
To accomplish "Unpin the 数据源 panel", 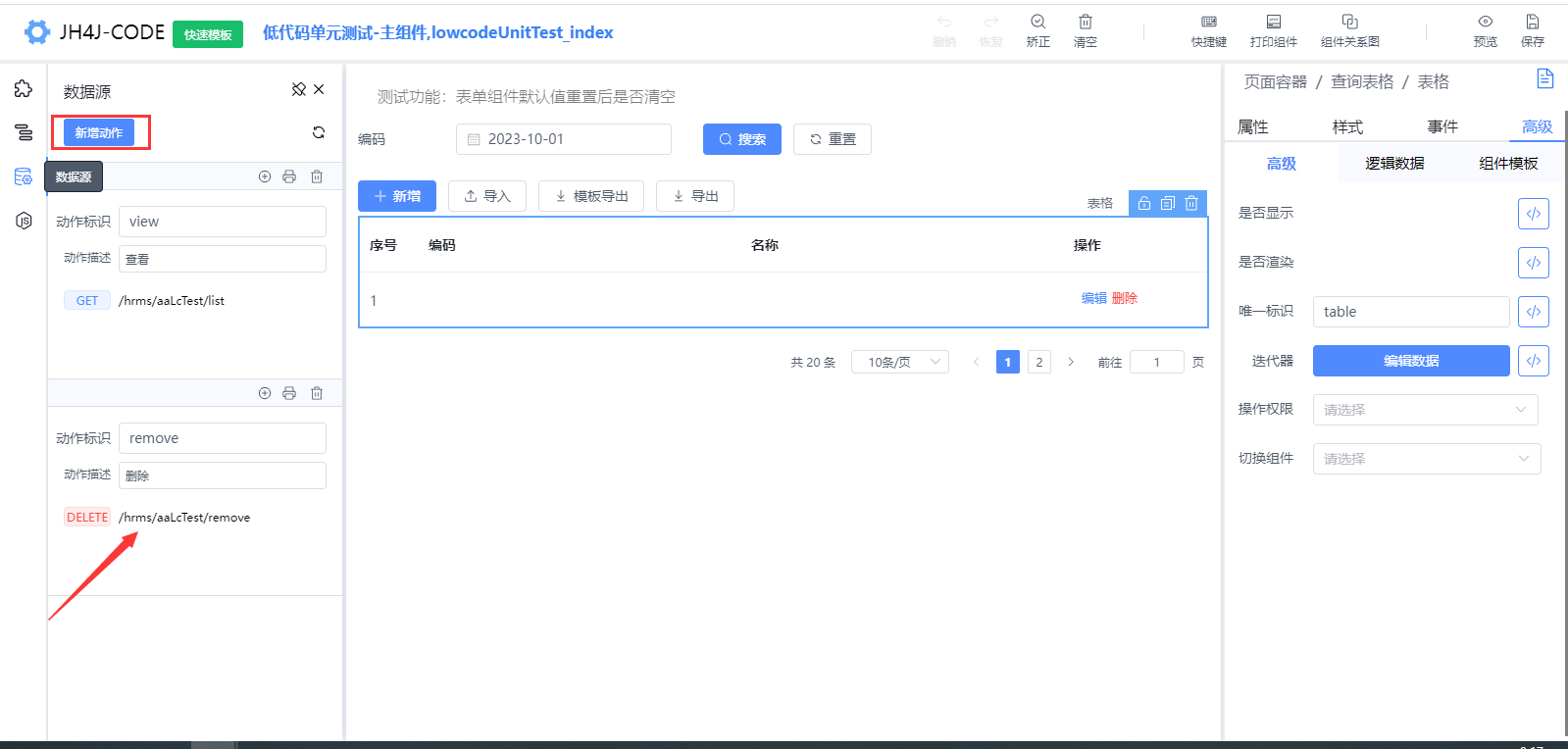I will 299,89.
